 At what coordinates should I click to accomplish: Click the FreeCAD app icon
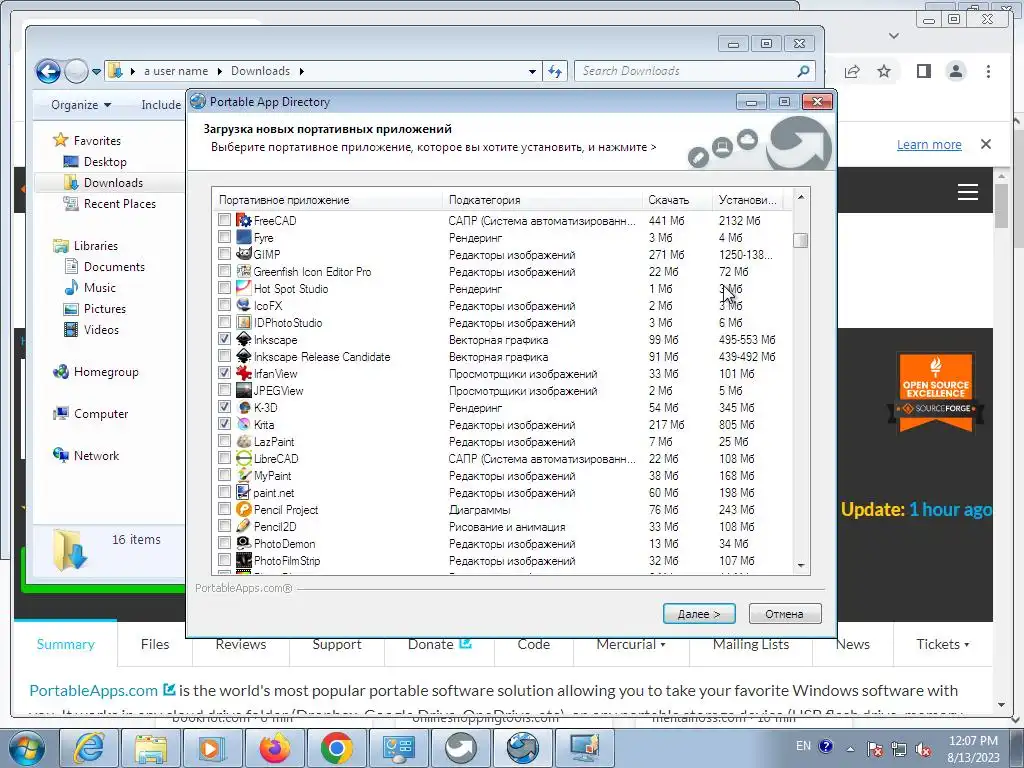click(x=244, y=221)
